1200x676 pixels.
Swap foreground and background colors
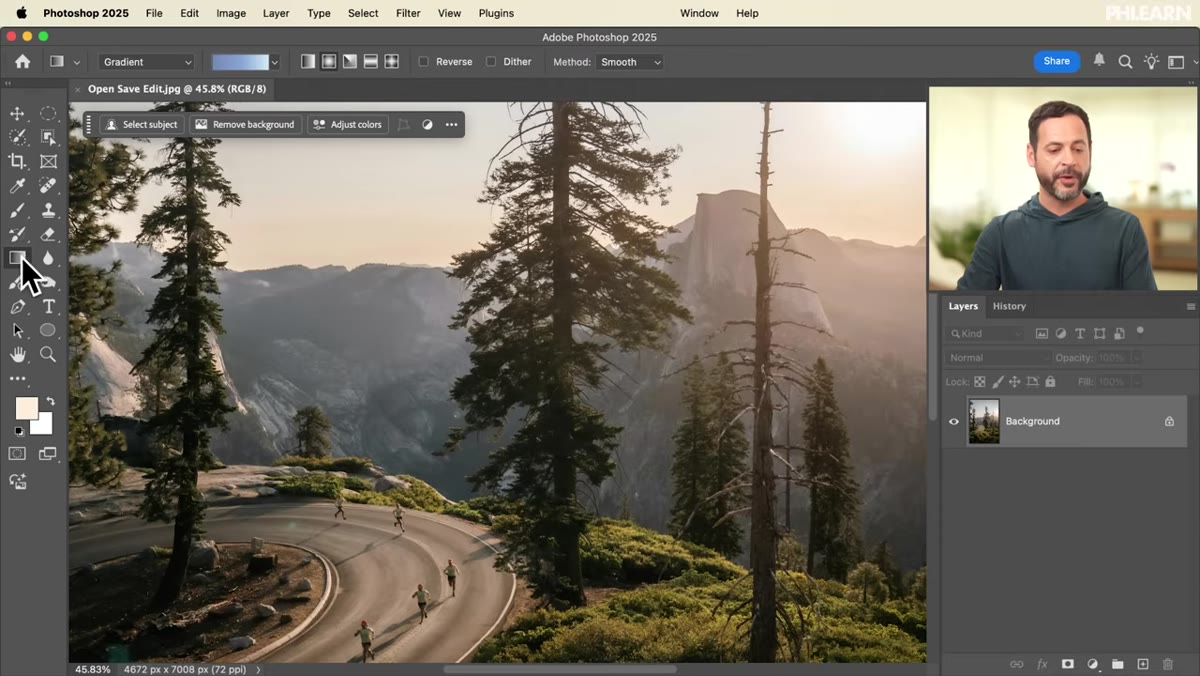[x=50, y=402]
